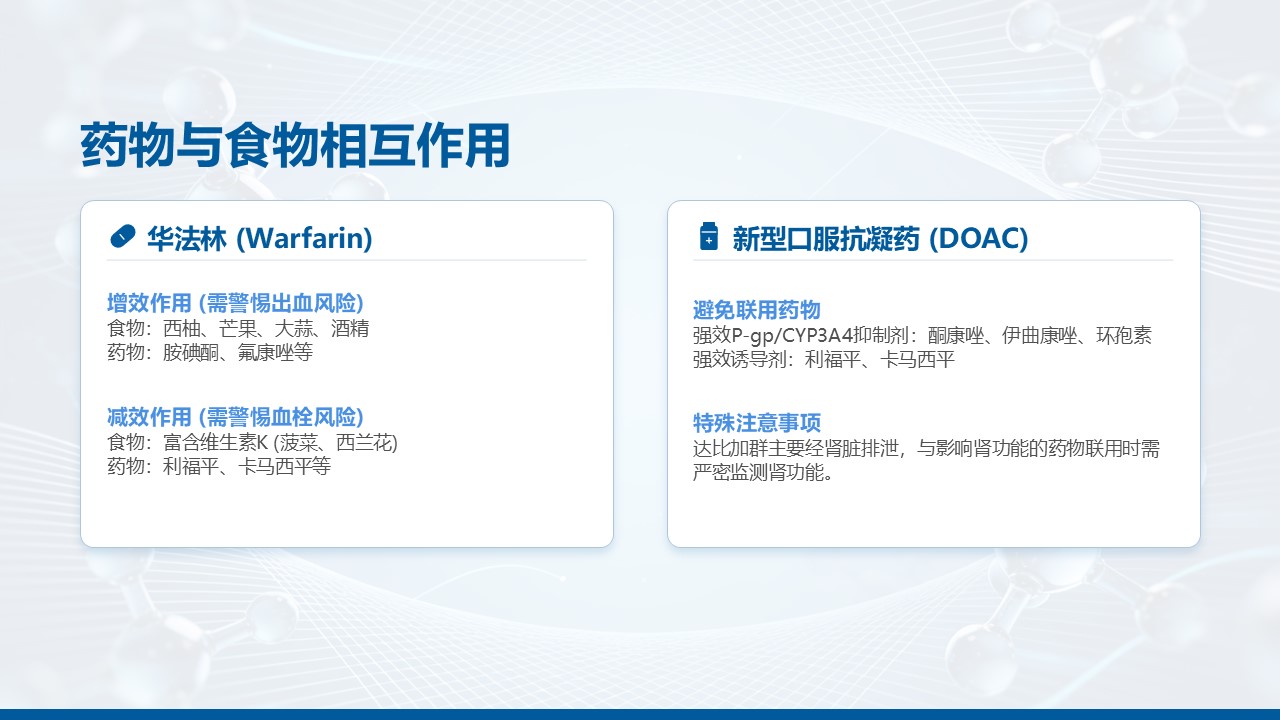This screenshot has height=720, width=1280.
Task: Click empty space at bottom of Warfarin card
Action: (346, 515)
